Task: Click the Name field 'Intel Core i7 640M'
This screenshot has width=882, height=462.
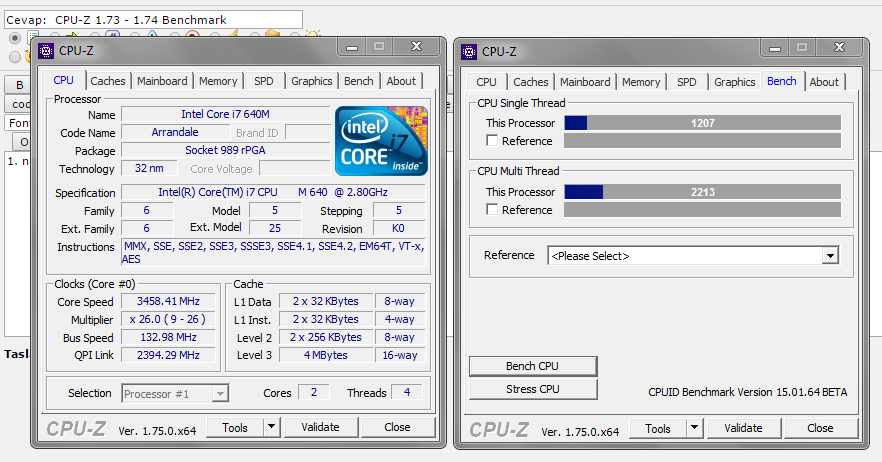Action: click(226, 114)
